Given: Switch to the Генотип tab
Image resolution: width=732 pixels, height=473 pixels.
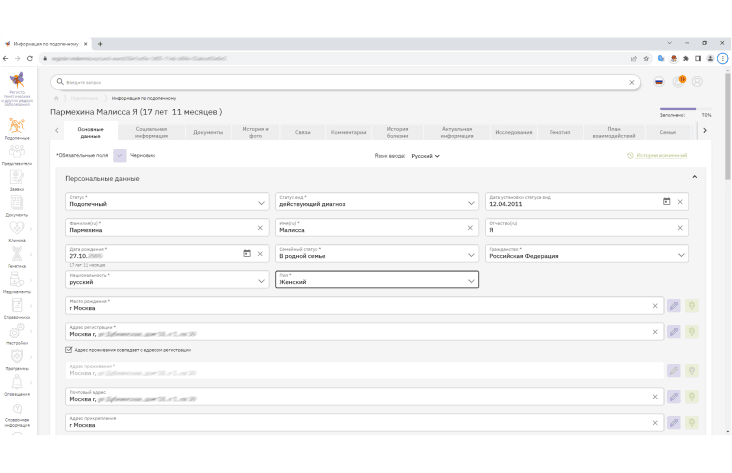Looking at the screenshot, I should pyautogui.click(x=560, y=132).
